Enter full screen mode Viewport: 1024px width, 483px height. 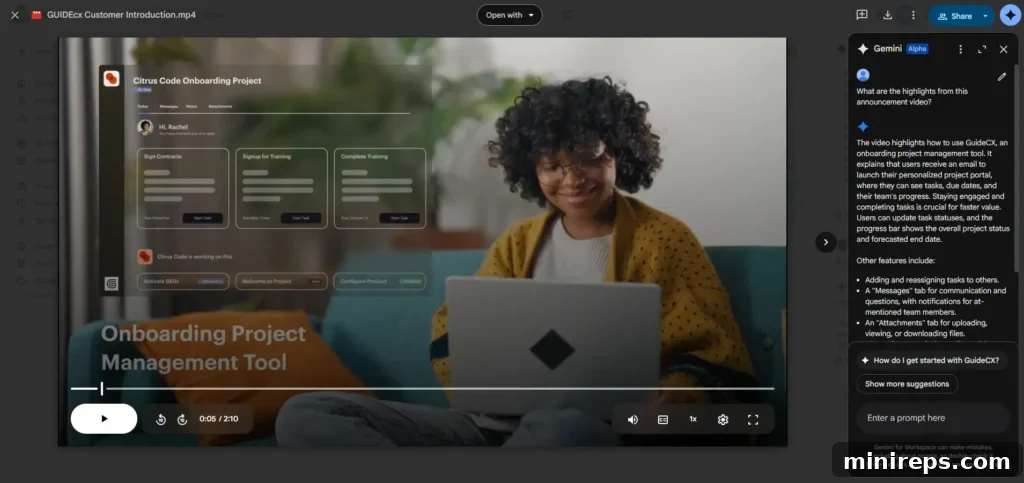point(753,420)
